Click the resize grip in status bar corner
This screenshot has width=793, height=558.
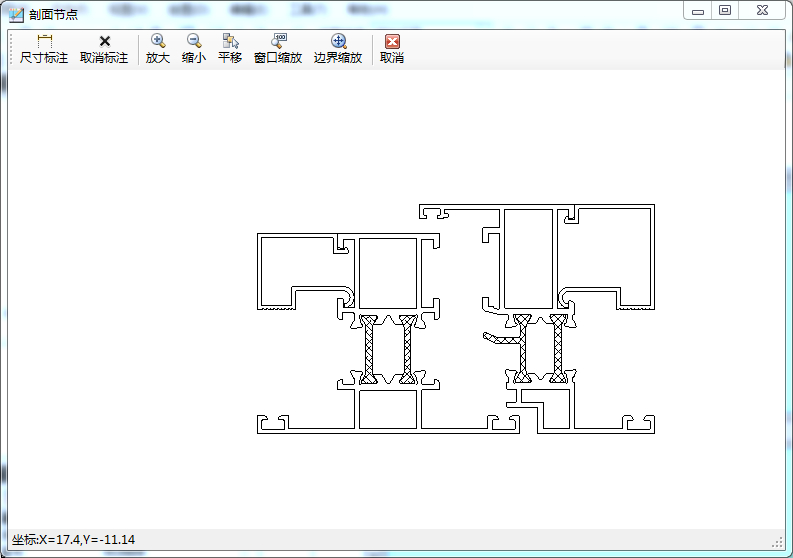tap(777, 542)
